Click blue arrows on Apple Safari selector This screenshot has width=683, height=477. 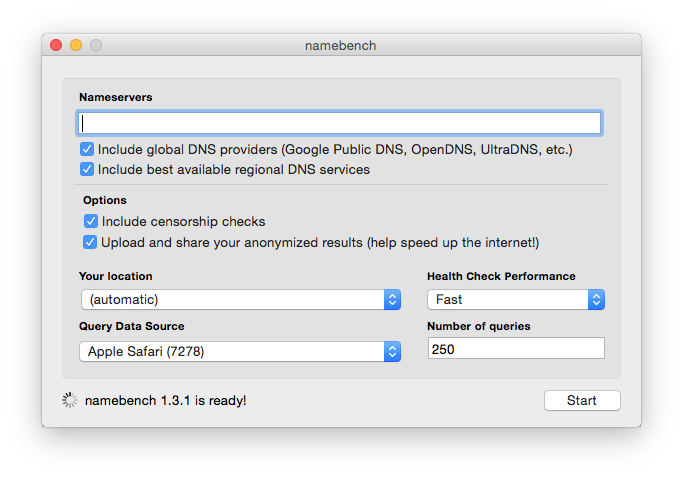tap(392, 351)
